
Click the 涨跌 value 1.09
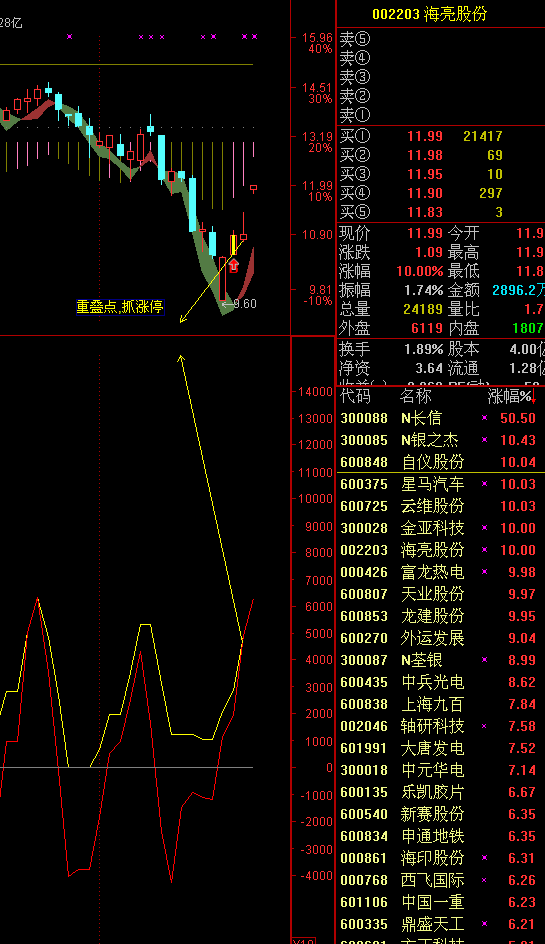tap(429, 252)
